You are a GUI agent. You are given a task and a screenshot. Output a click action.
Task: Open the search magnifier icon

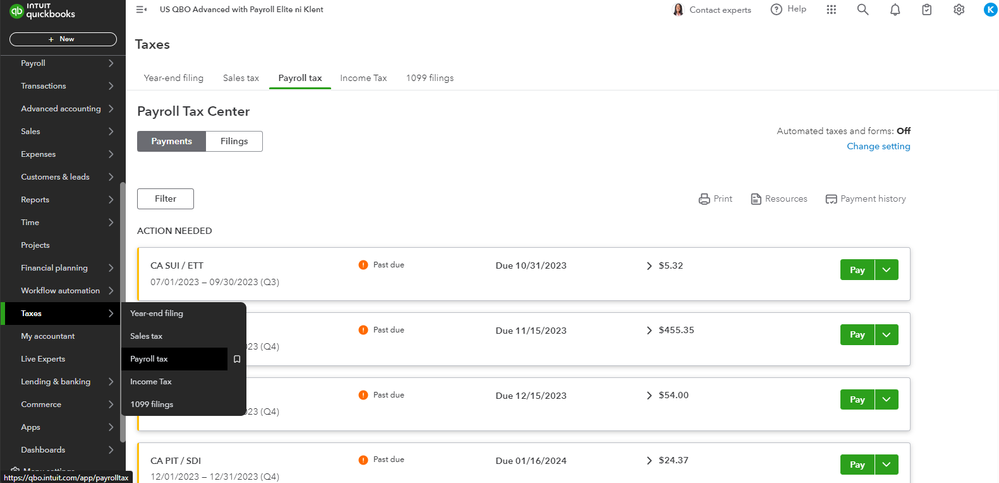[863, 10]
